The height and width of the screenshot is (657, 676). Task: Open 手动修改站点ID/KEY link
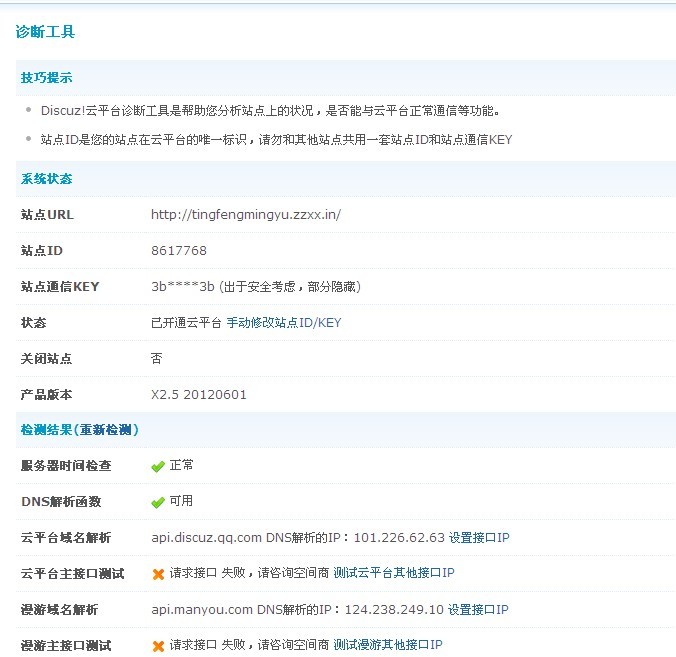pos(284,323)
